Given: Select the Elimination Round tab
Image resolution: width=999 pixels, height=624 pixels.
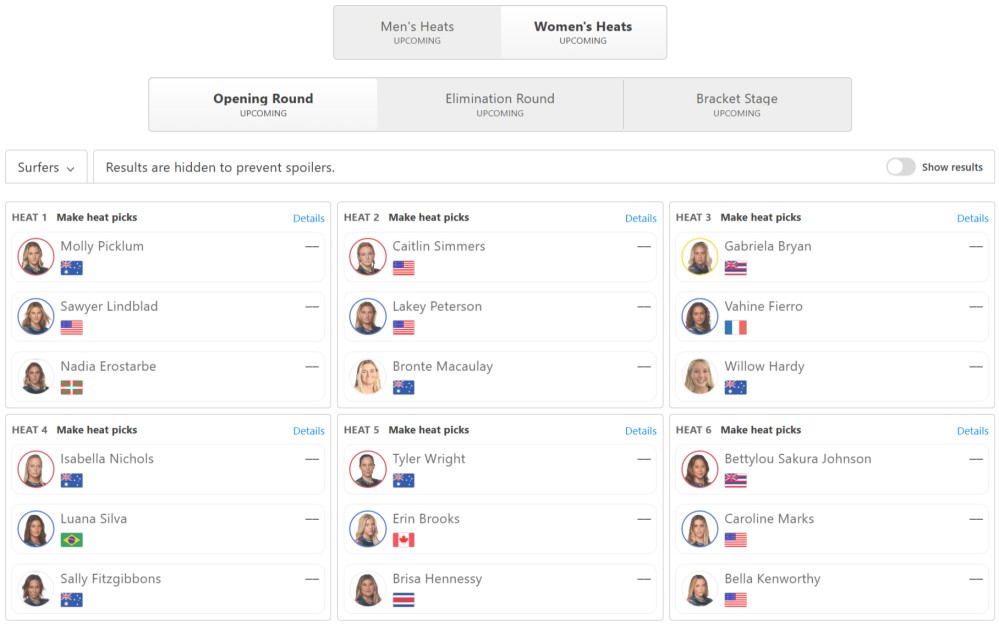Looking at the screenshot, I should click(500, 105).
